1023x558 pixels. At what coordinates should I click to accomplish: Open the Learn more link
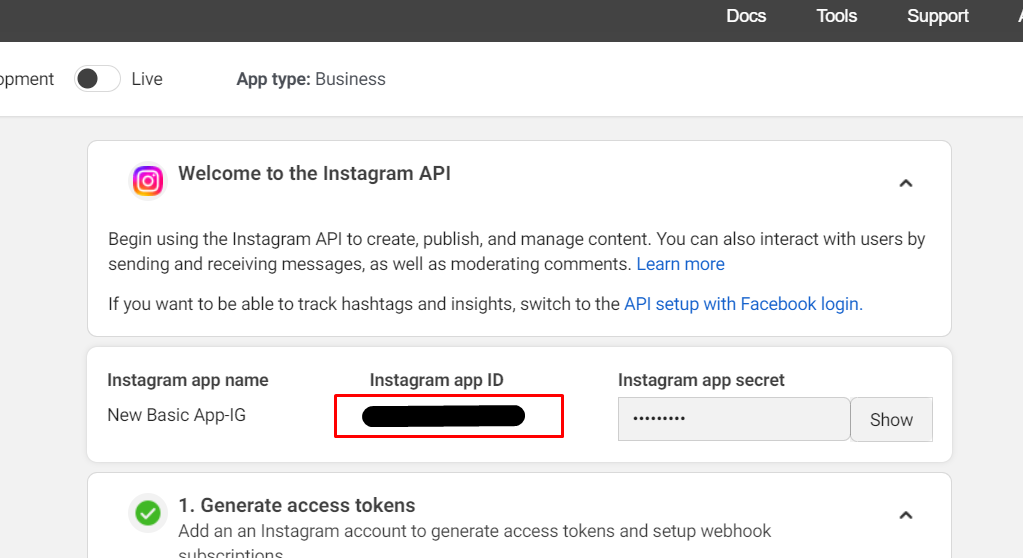point(680,264)
